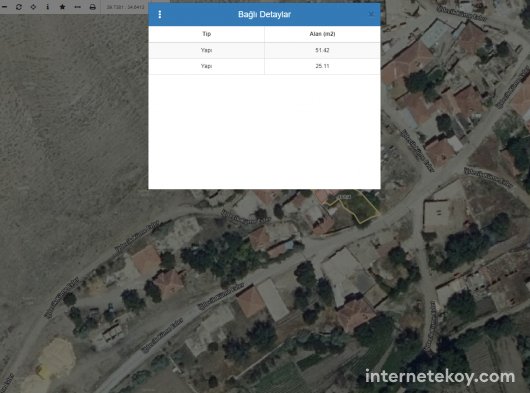530x393 pixels.
Task: Open the three-dot menu in Bağlı Detaylar
Action: 160,14
